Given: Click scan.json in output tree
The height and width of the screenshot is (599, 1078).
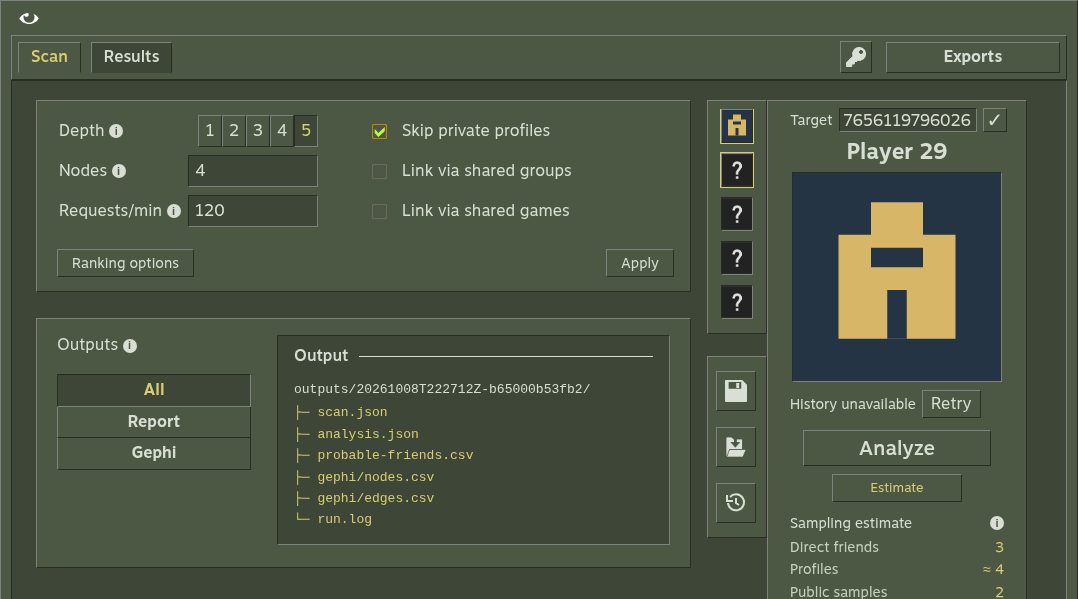Looking at the screenshot, I should coord(352,412).
